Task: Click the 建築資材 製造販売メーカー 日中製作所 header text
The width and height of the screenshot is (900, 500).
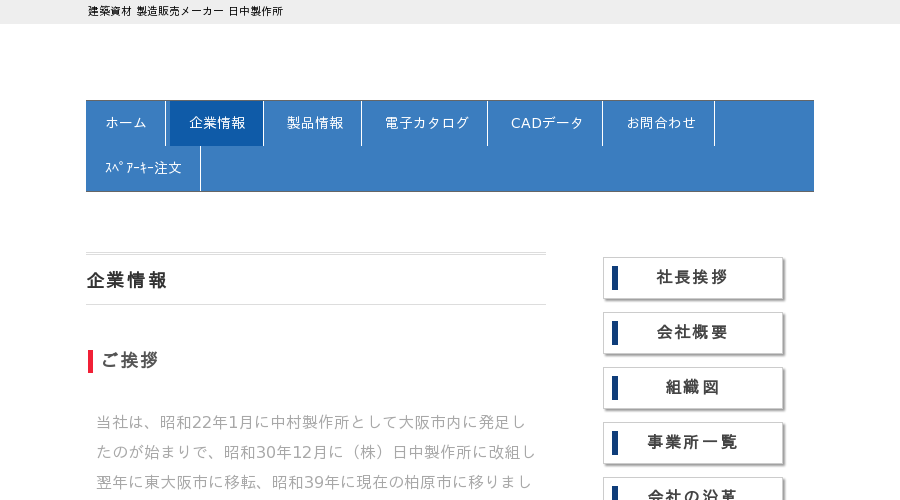Action: [185, 11]
